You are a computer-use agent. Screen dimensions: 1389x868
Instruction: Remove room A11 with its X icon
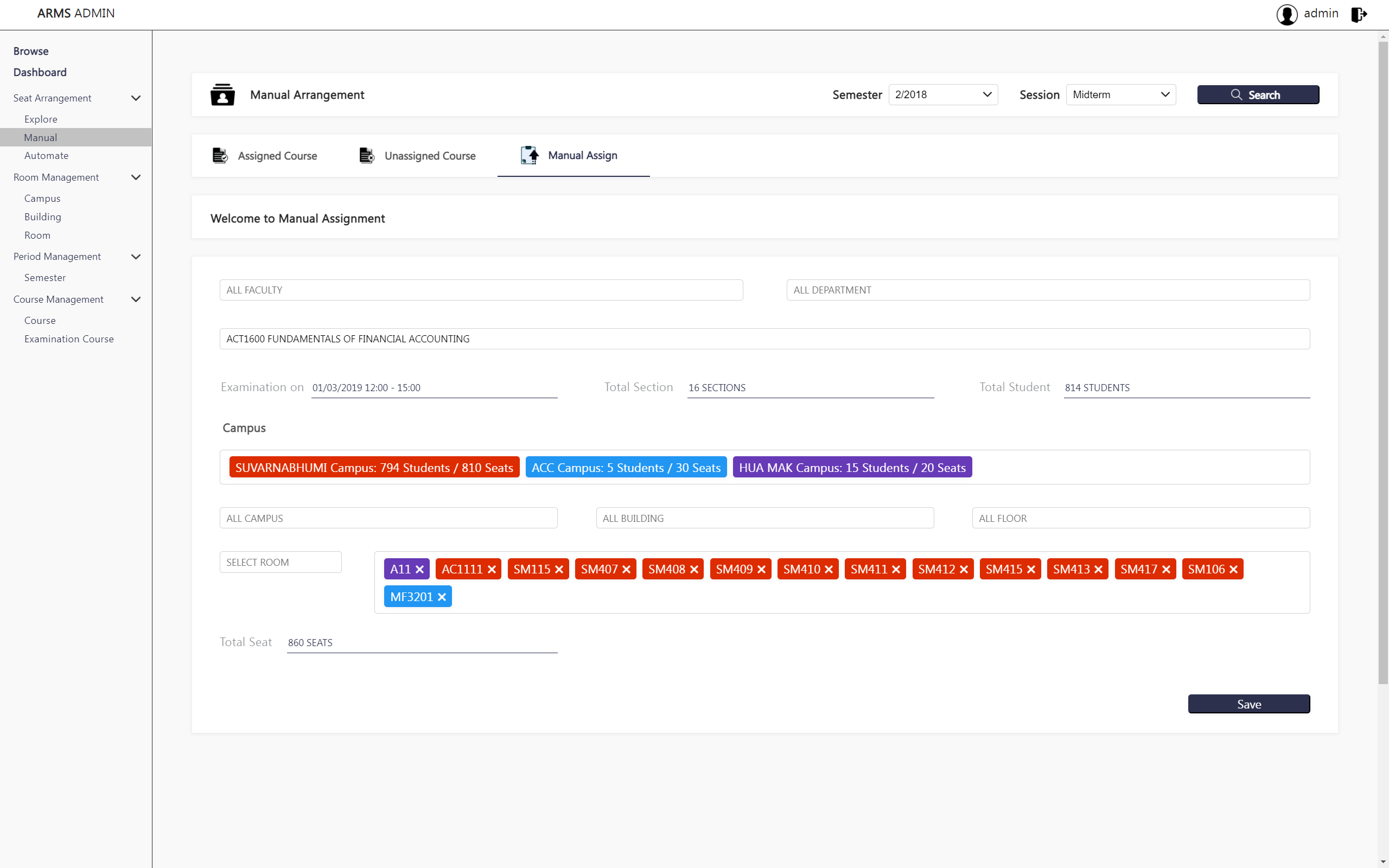(419, 569)
